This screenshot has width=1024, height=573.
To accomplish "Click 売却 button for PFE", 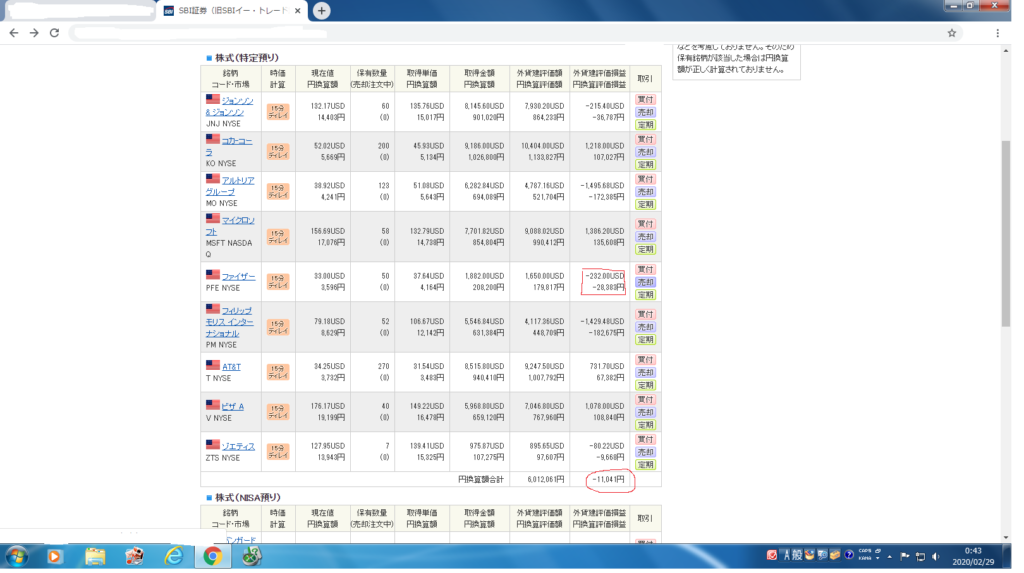I will click(645, 282).
